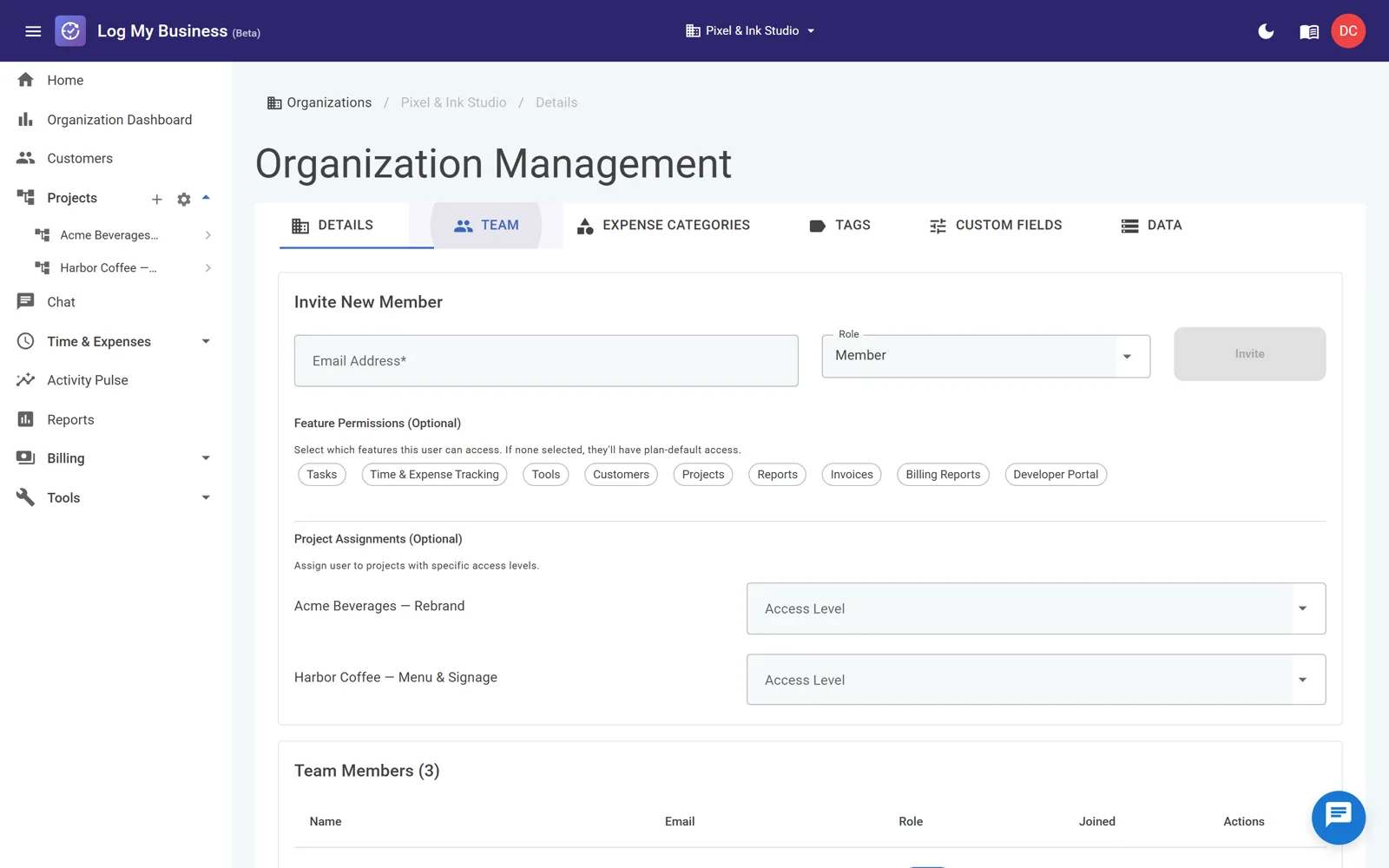Screen dimensions: 1389x868
Task: Switch to the Tags tab
Action: click(839, 226)
